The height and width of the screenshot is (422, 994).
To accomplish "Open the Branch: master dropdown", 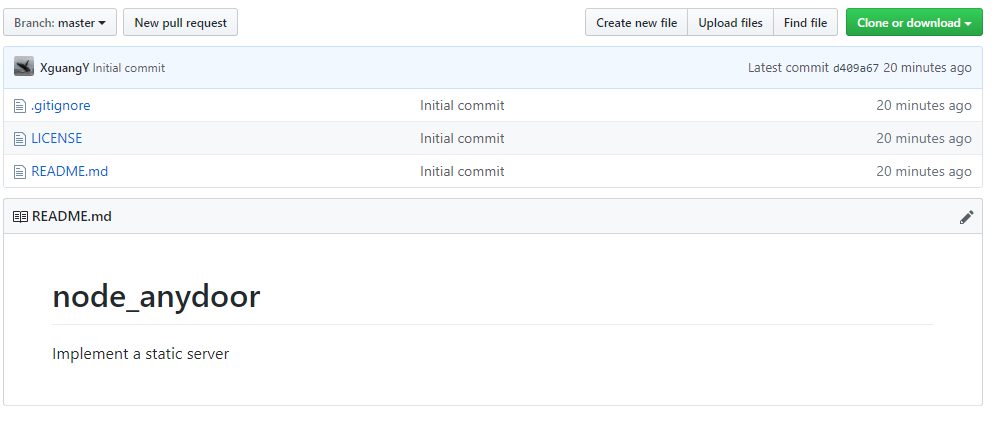I will coord(60,22).
